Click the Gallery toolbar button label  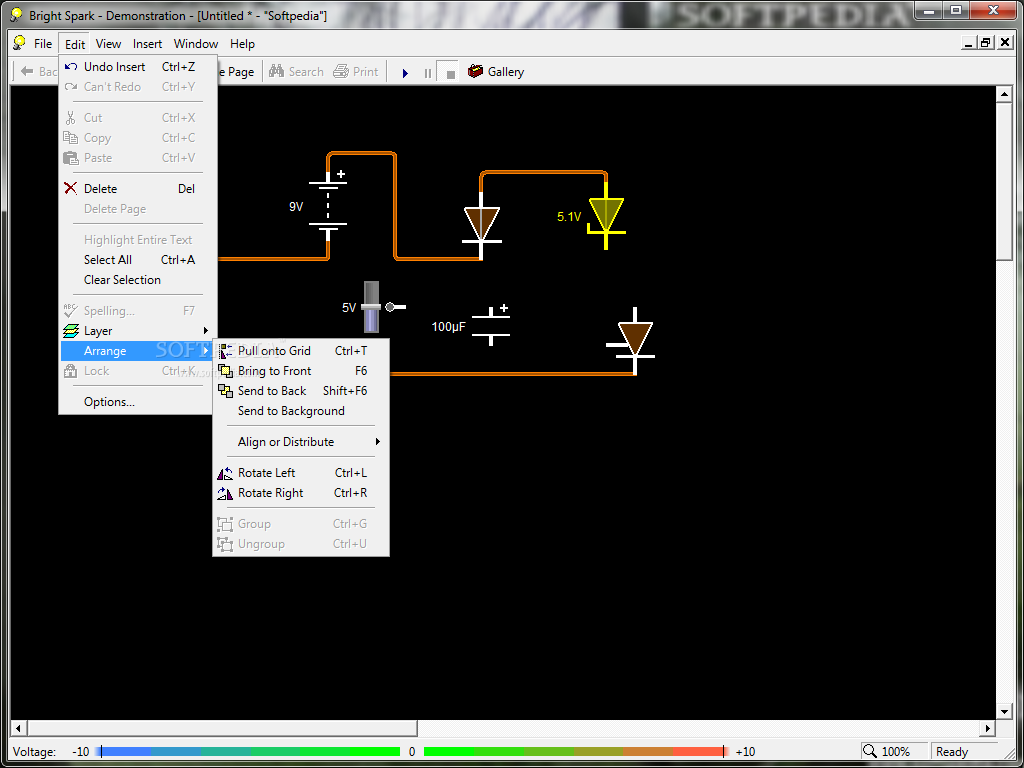coord(506,72)
